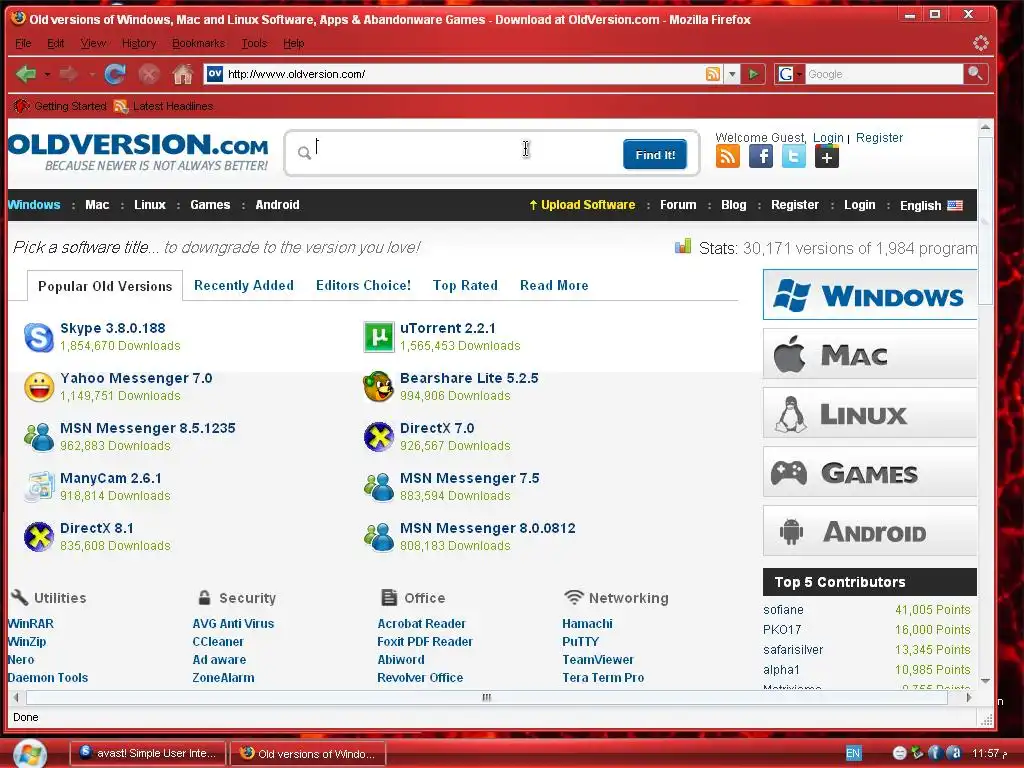Open the Bookmarks menu

199,43
